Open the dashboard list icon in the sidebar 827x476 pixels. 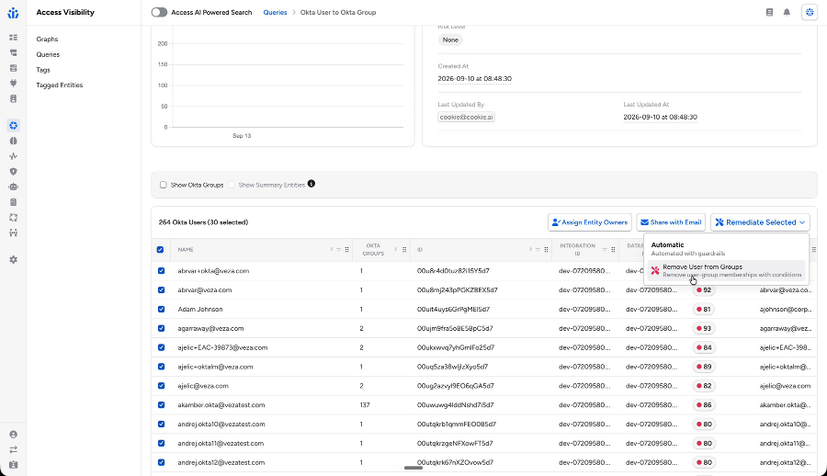click(x=13, y=37)
